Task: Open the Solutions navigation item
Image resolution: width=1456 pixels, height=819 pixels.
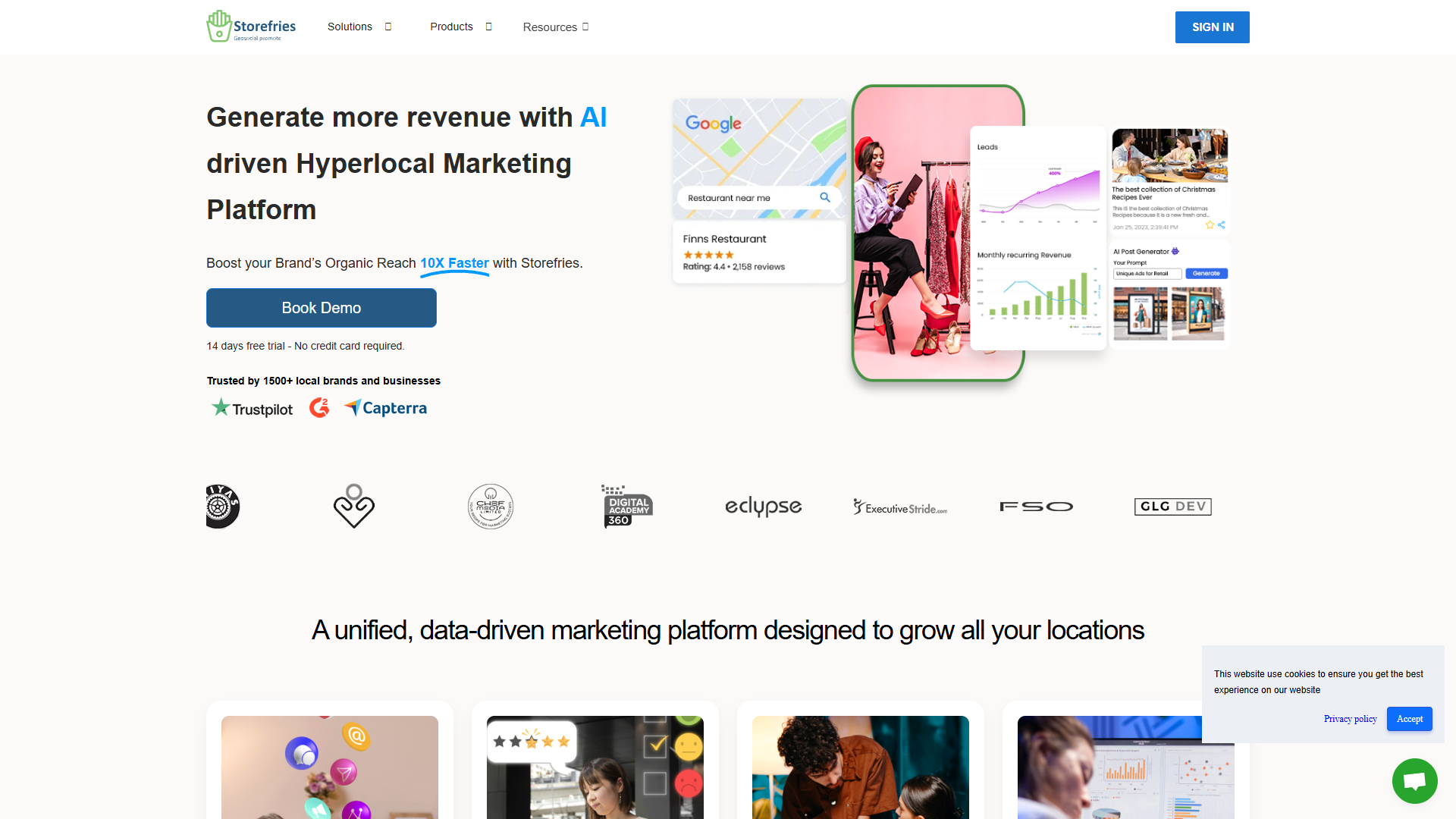Action: click(350, 27)
